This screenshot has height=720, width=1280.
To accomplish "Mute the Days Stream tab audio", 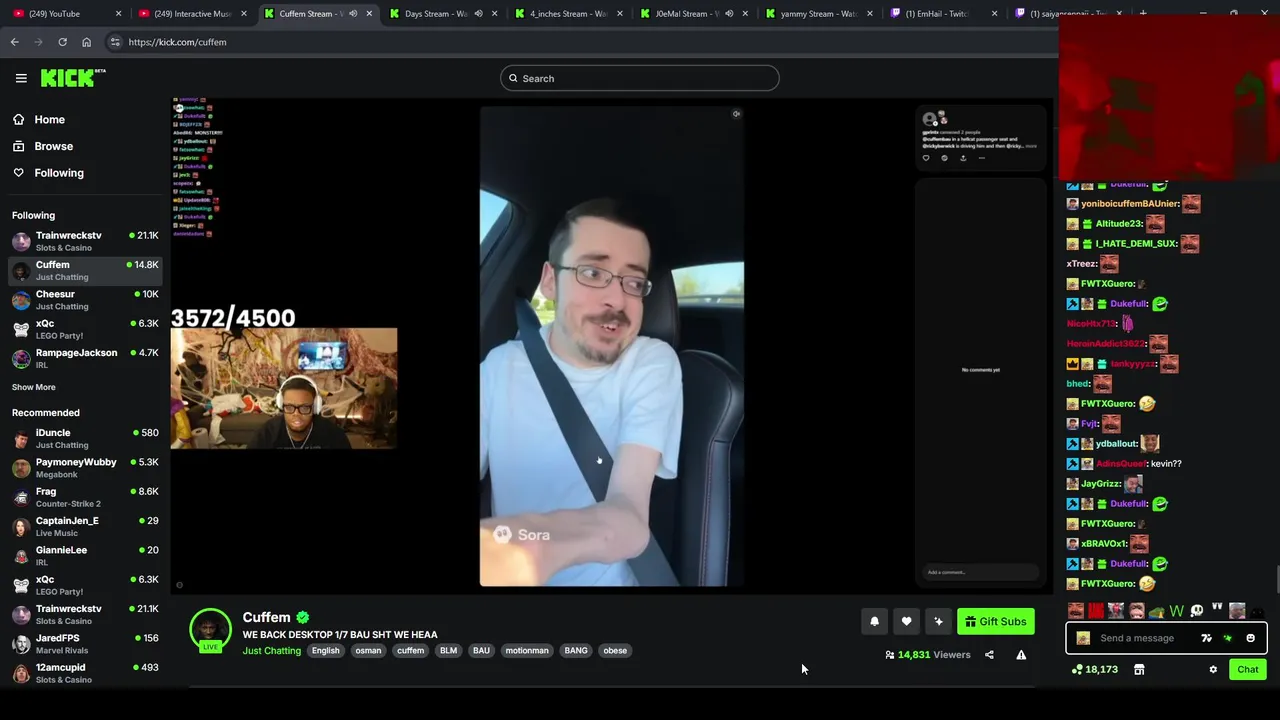I will 478,14.
